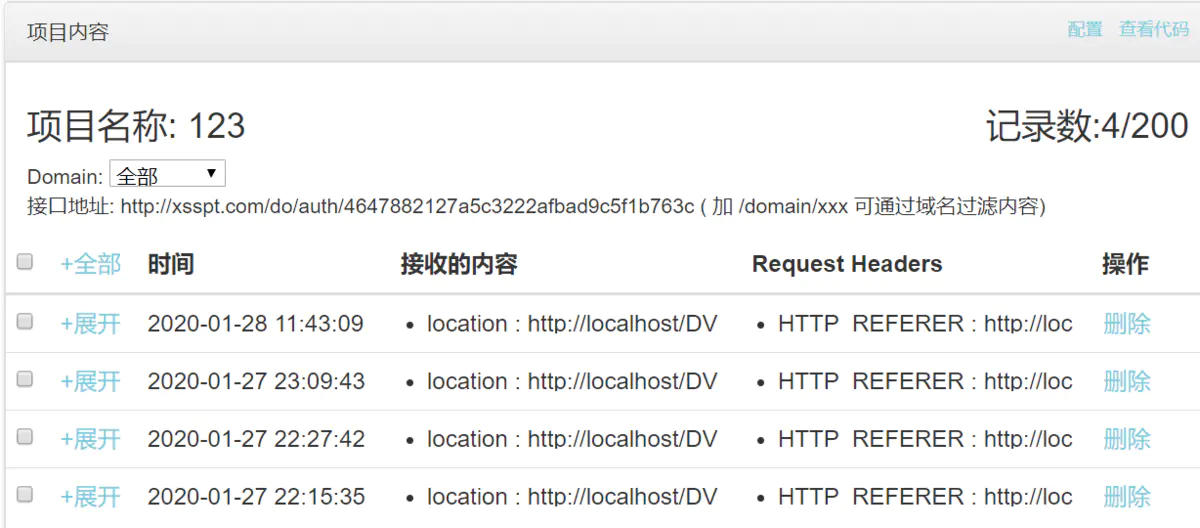The image size is (1200, 528).
Task: Select checkbox of the 22:27:42 record
Action: point(25,437)
